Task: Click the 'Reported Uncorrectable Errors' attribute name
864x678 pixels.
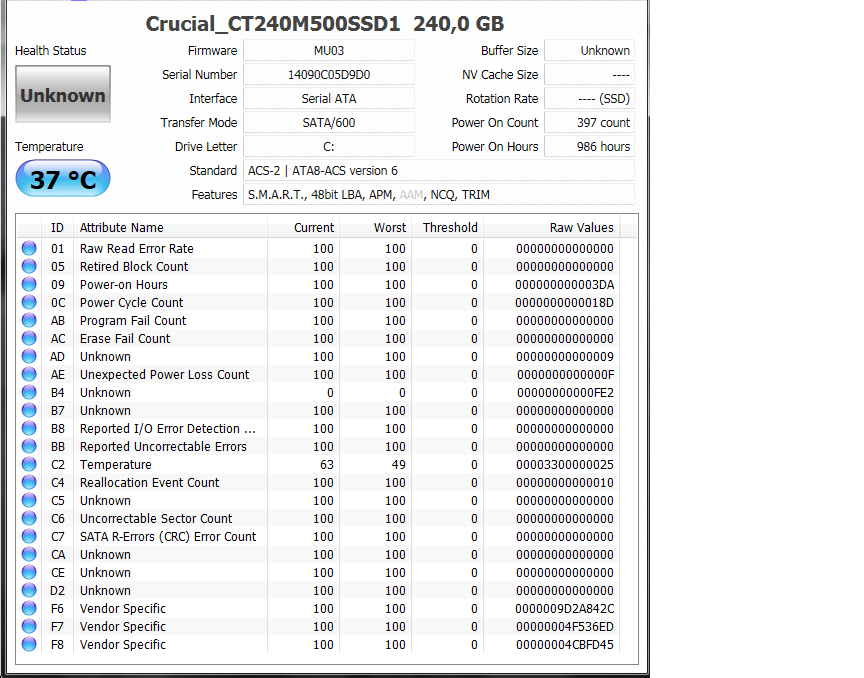Action: coord(163,446)
